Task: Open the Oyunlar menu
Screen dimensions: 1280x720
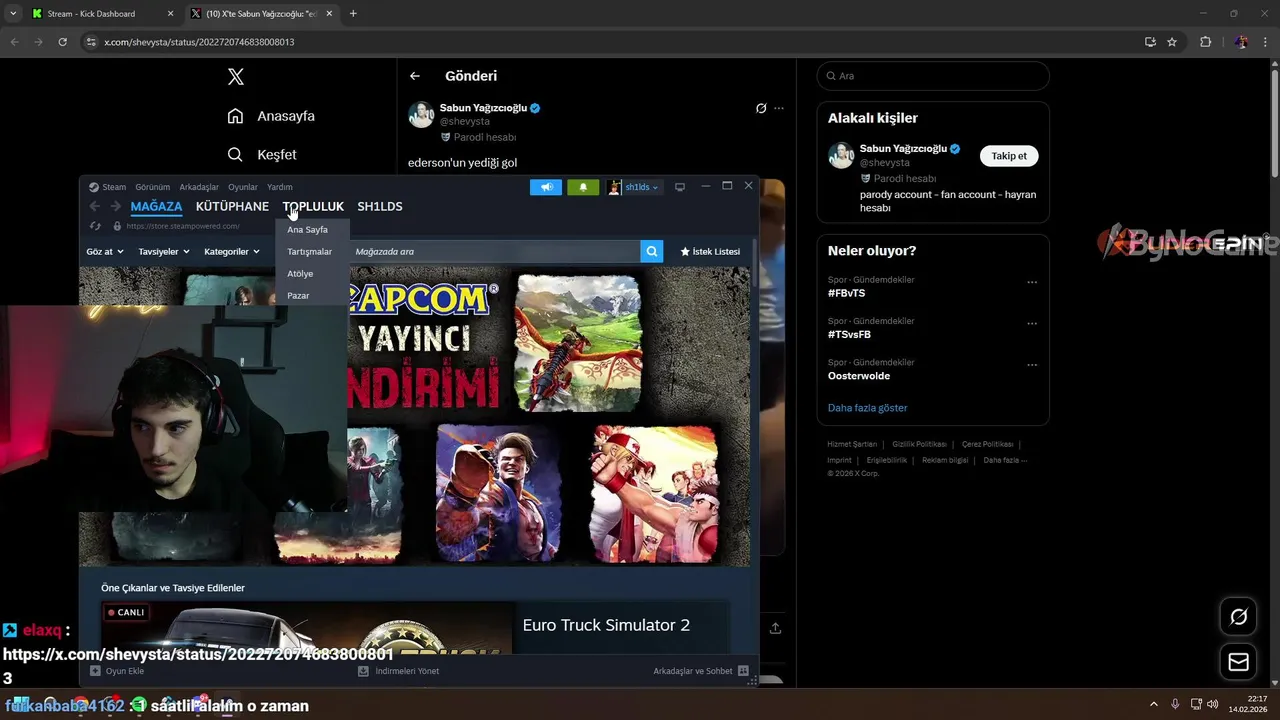Action: click(x=243, y=187)
